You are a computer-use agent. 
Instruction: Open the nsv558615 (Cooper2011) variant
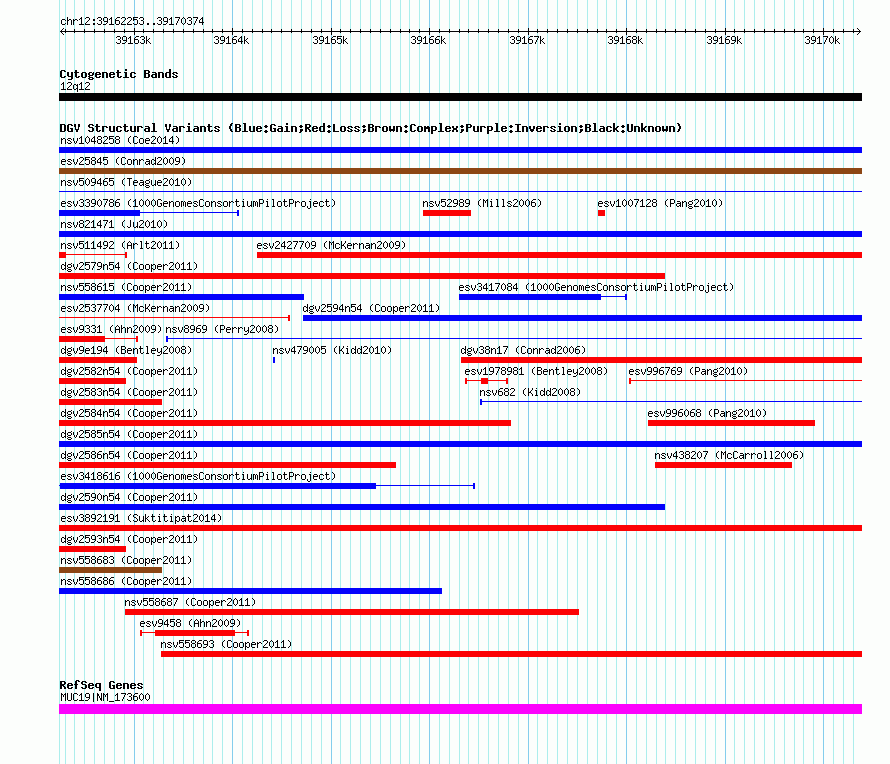[x=126, y=287]
